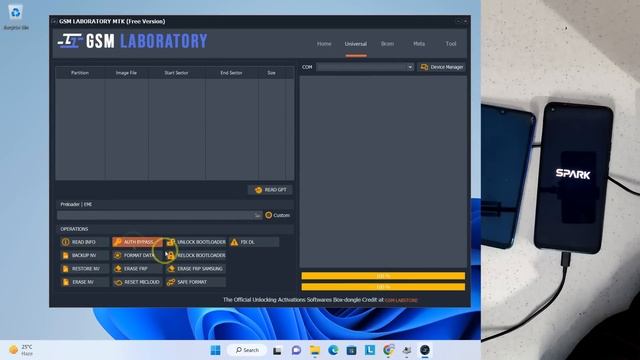Launch Google Chrome from the taskbar

389,350
